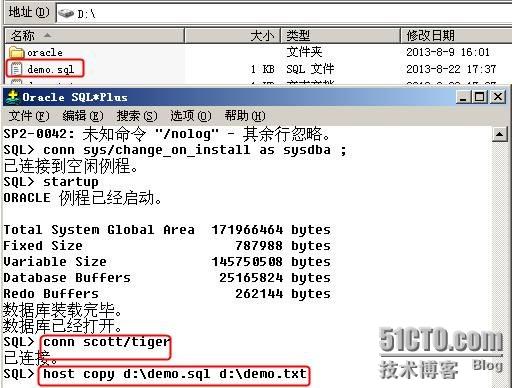Click the 'SQL> startup' line

pos(51,182)
